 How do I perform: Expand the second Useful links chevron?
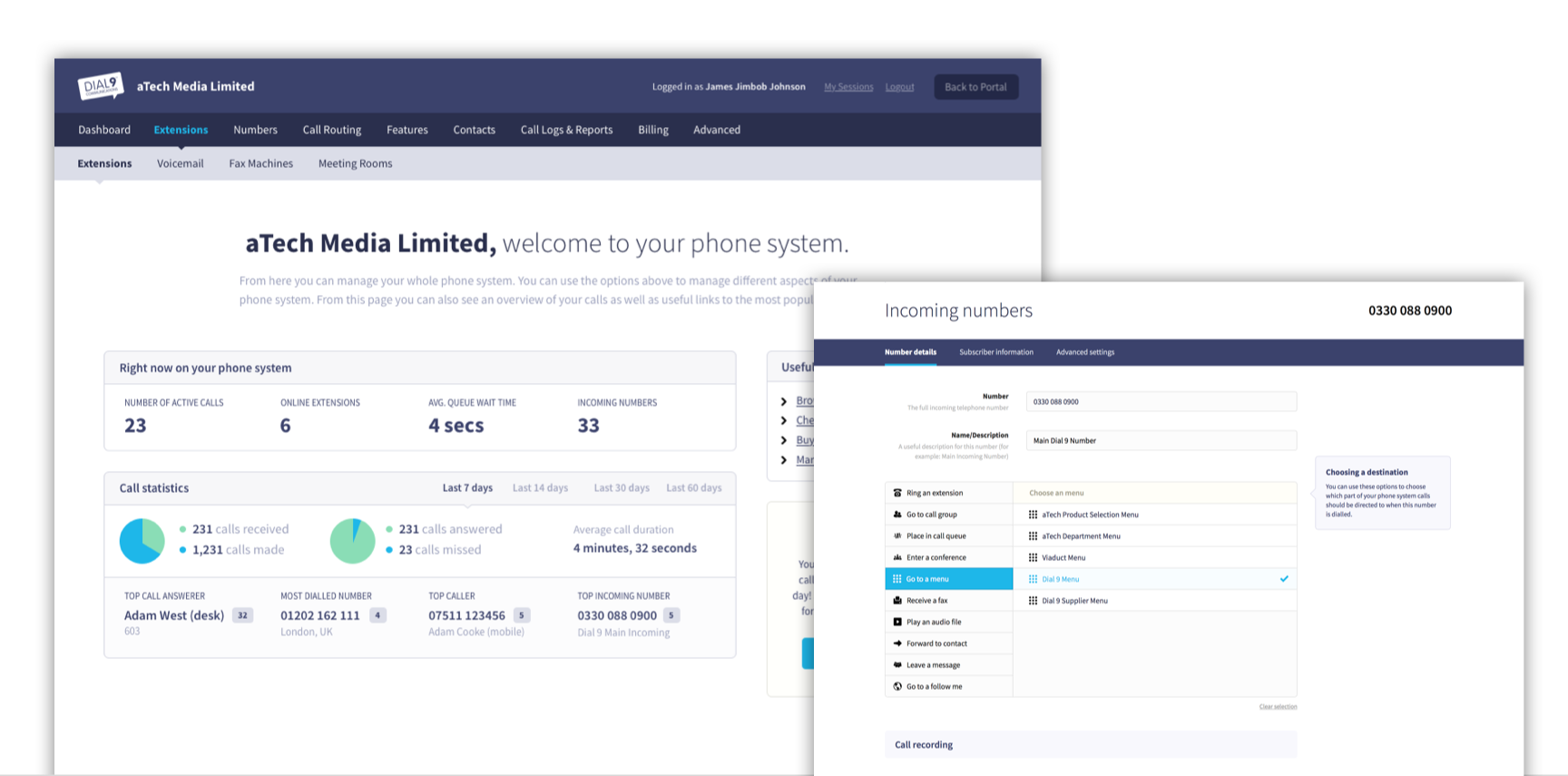(784, 420)
